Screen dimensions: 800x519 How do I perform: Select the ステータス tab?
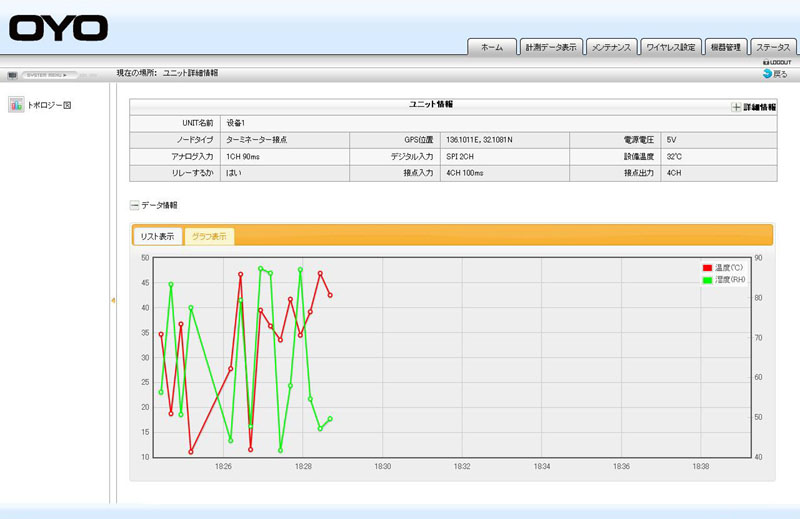[773, 47]
